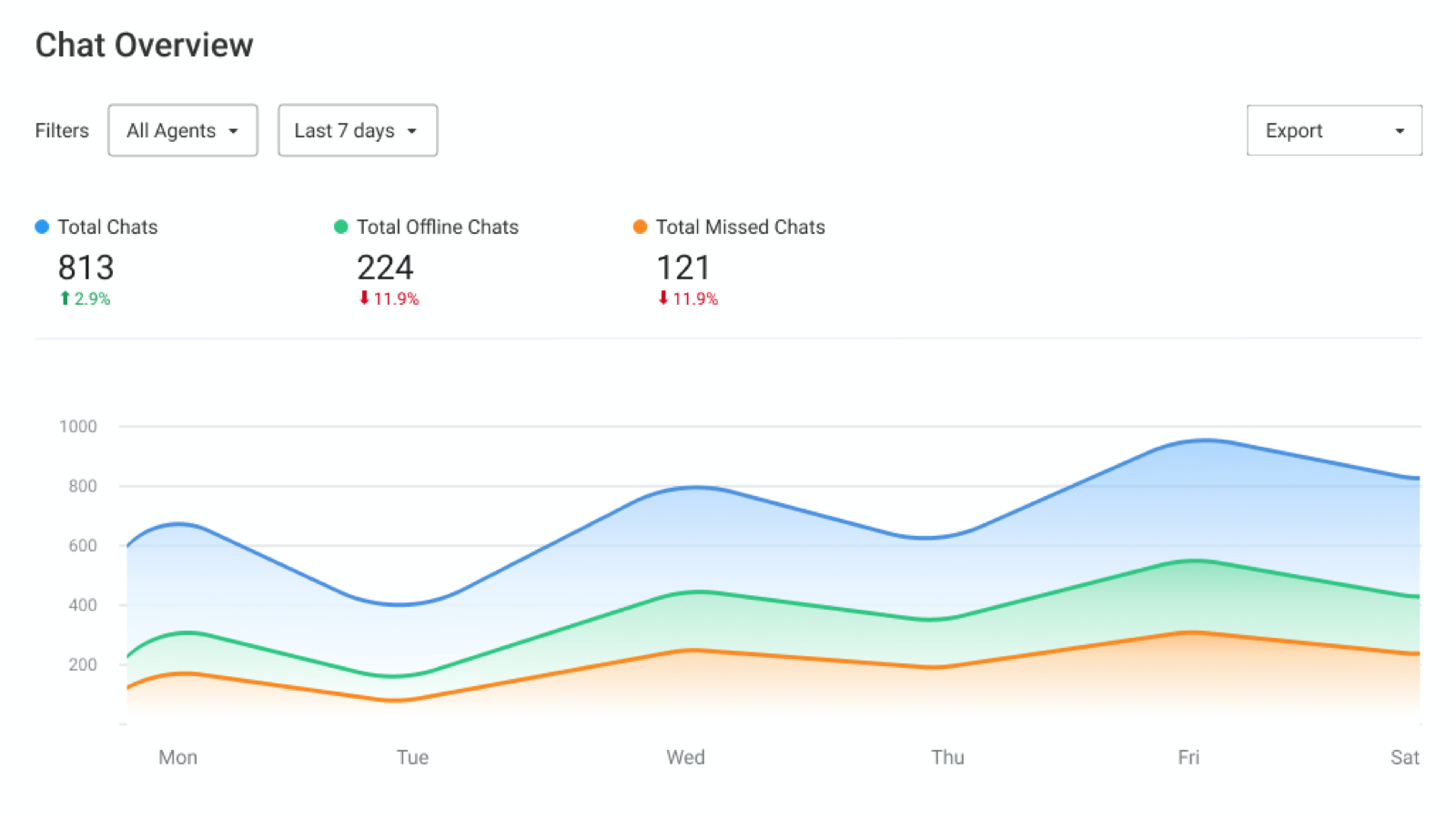
Task: Click the 813 Total Chats metric
Action: [85, 267]
